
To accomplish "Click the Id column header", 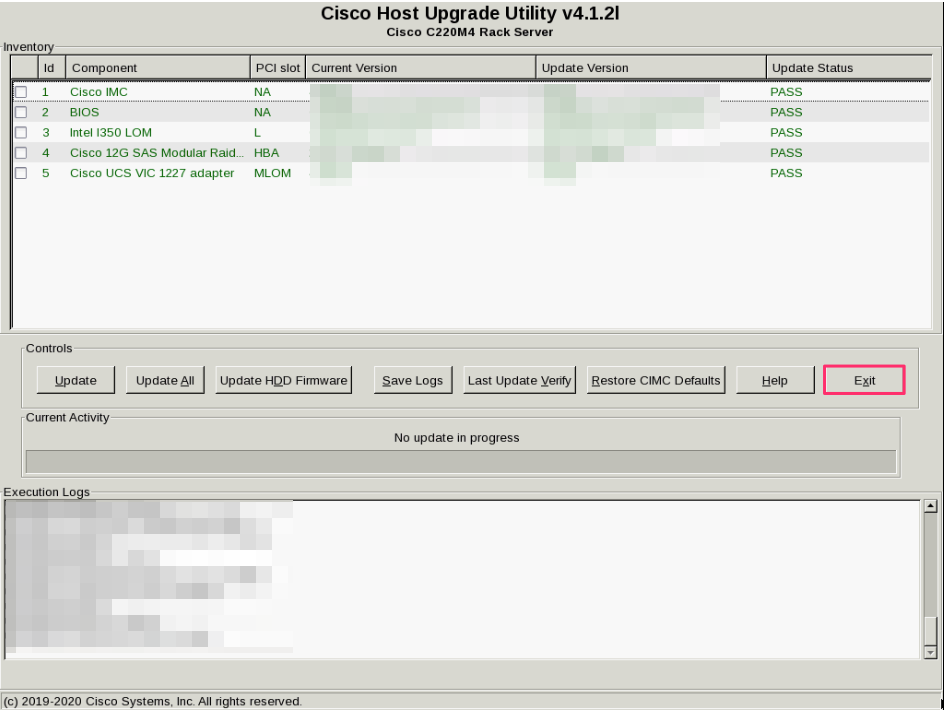I will pos(52,68).
